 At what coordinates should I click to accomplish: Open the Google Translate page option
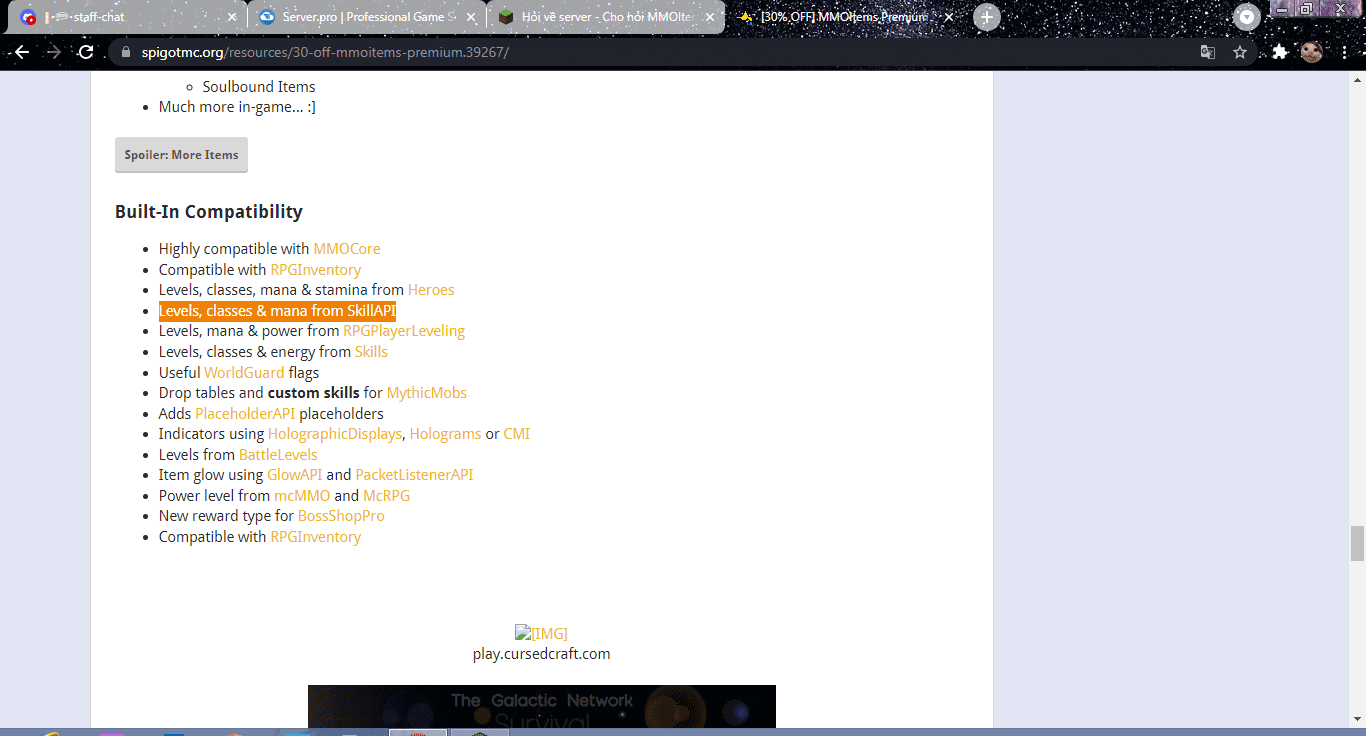tap(1208, 52)
